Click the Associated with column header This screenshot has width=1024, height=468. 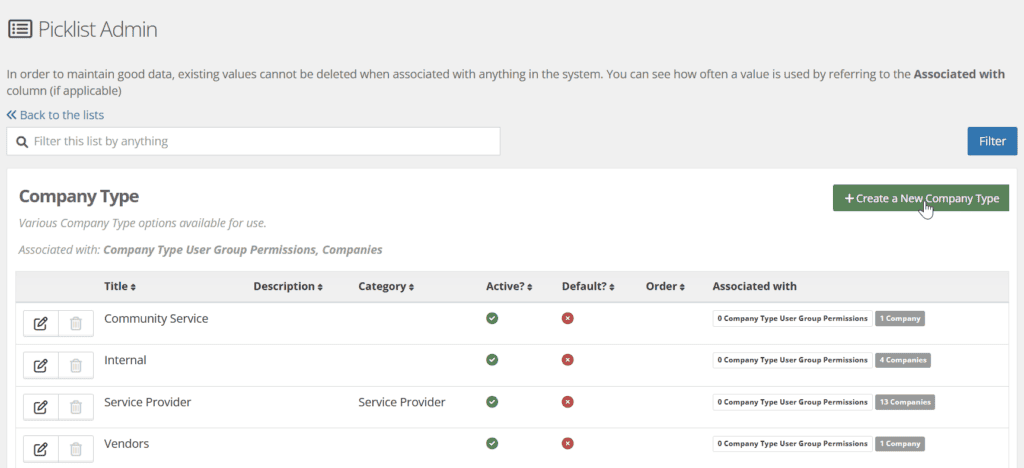point(754,287)
